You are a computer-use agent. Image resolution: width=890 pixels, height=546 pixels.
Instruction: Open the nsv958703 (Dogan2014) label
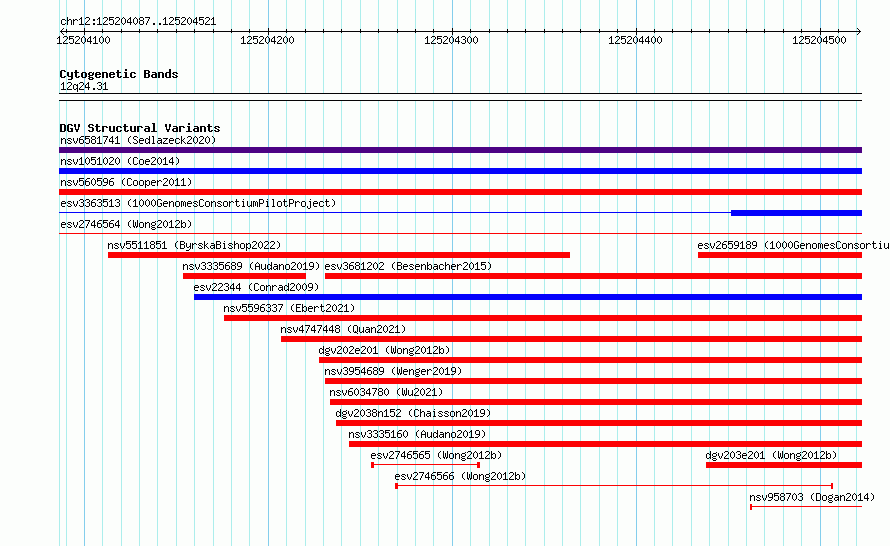click(x=812, y=497)
